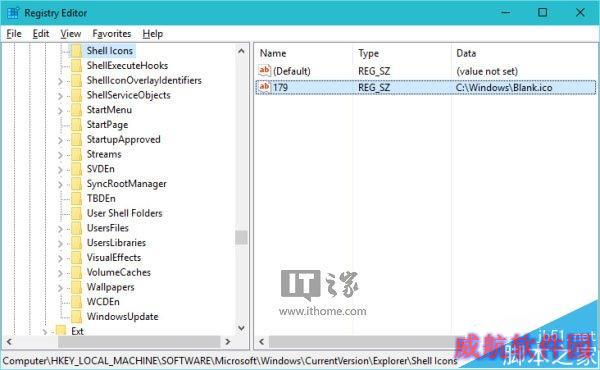Viewport: 600px width, 370px height.
Task: Click the string icon of (Default) value
Action: pyautogui.click(x=264, y=70)
